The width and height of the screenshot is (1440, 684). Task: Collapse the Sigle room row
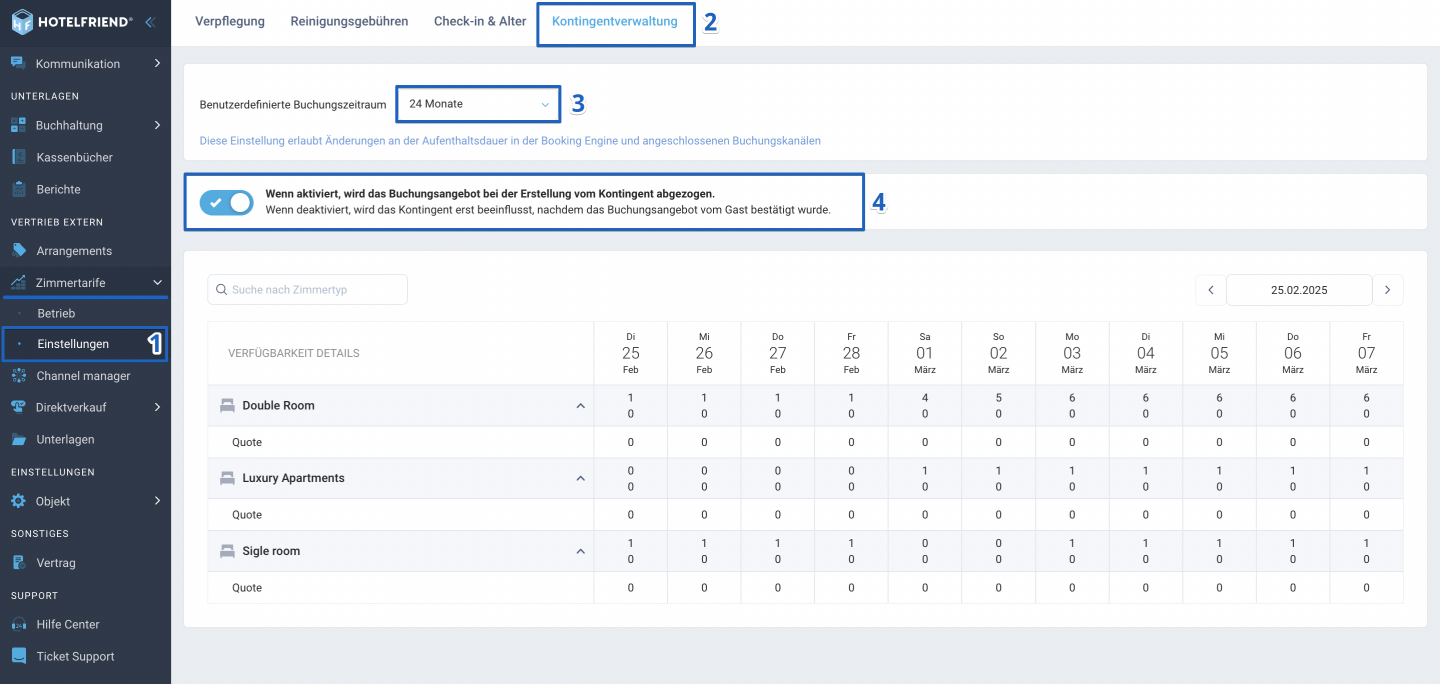click(x=580, y=551)
